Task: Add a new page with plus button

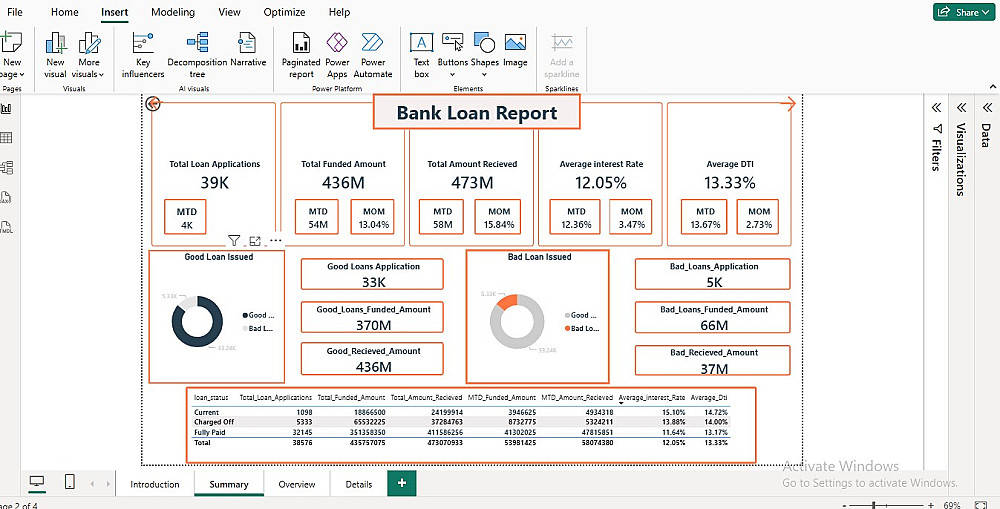Action: click(402, 483)
